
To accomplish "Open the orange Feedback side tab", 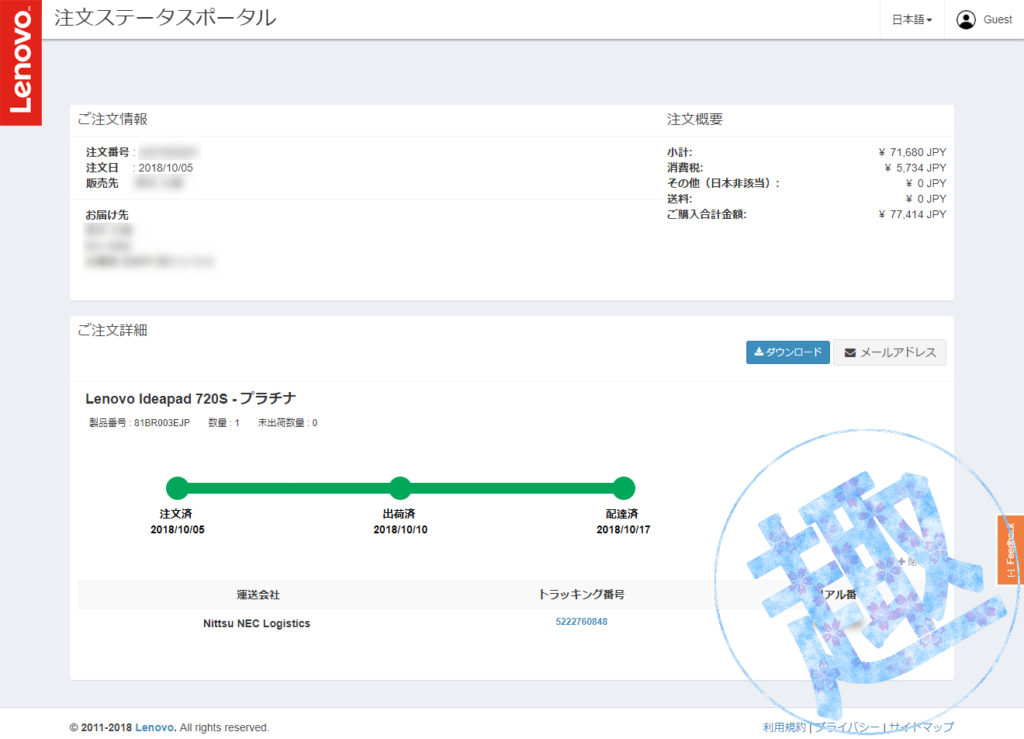I will [x=1010, y=549].
